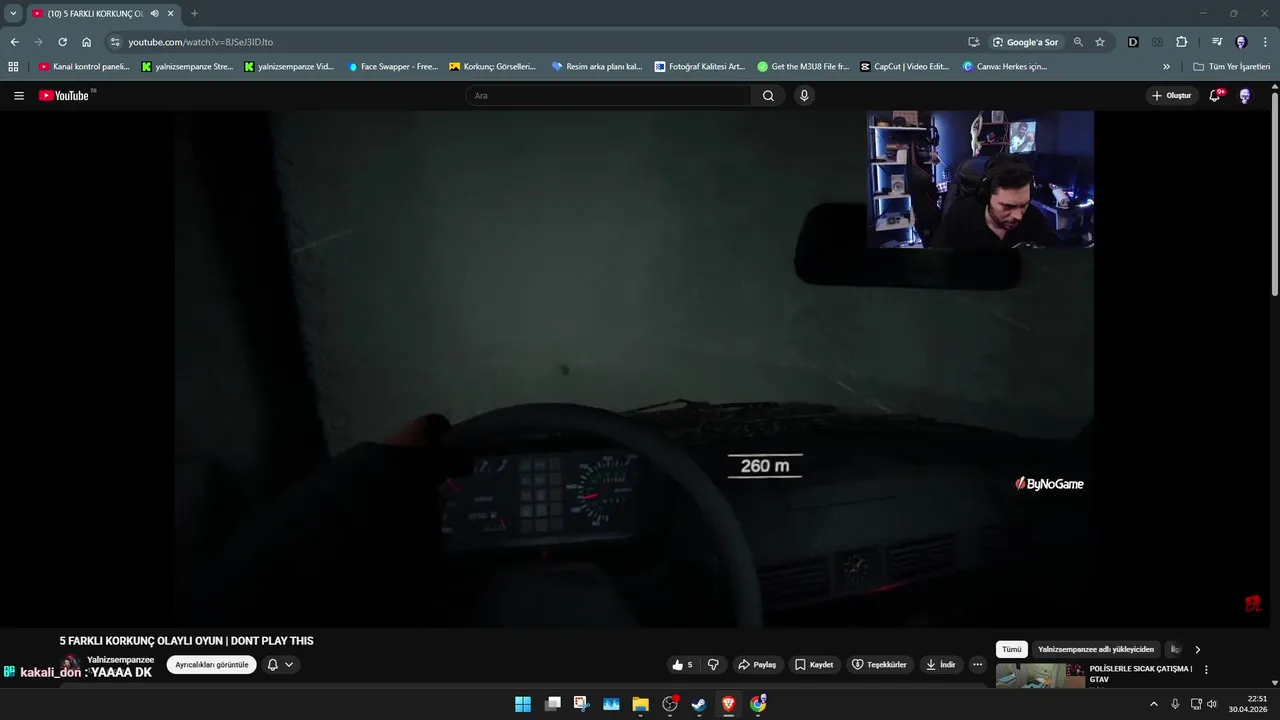This screenshot has height=720, width=1280.
Task: Open Tüm Yer İşaretleri bookmarks folder
Action: coord(1232,67)
